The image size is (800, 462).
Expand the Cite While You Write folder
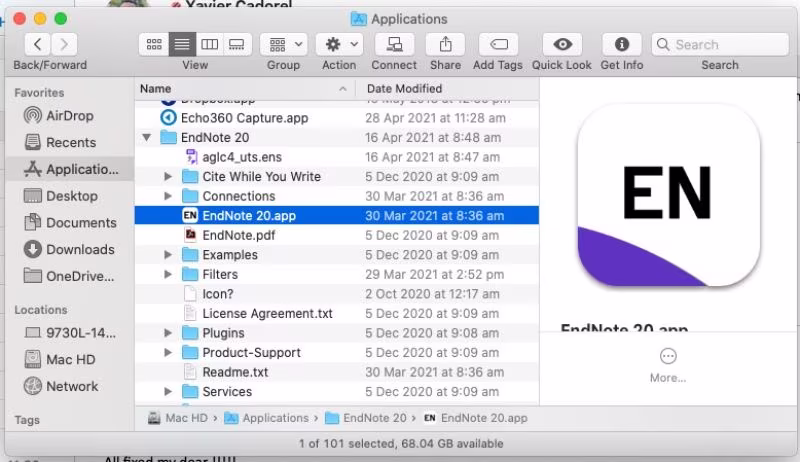click(x=168, y=176)
